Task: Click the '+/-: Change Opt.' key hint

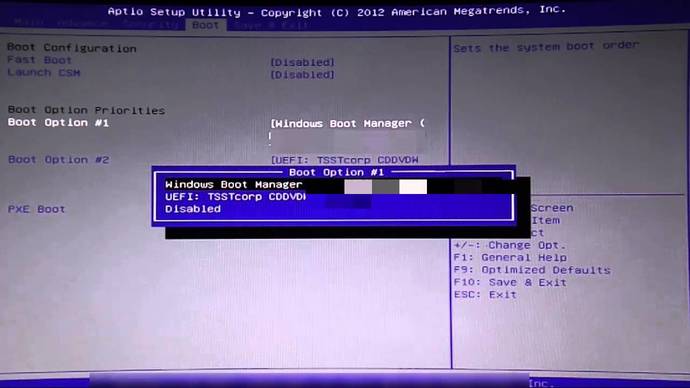Action: [510, 245]
